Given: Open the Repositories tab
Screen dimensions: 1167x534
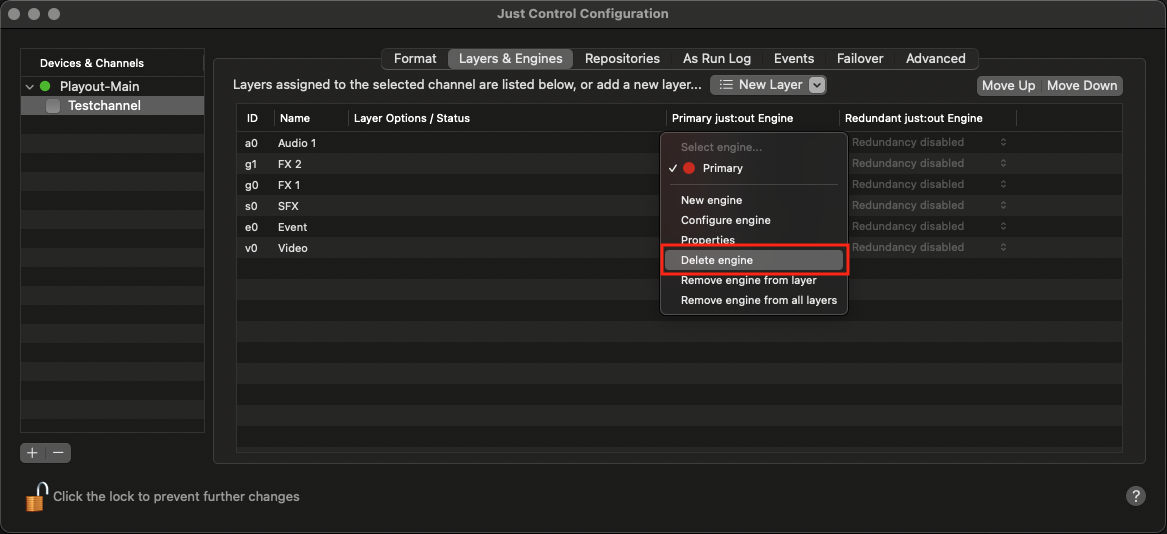Looking at the screenshot, I should click(622, 59).
